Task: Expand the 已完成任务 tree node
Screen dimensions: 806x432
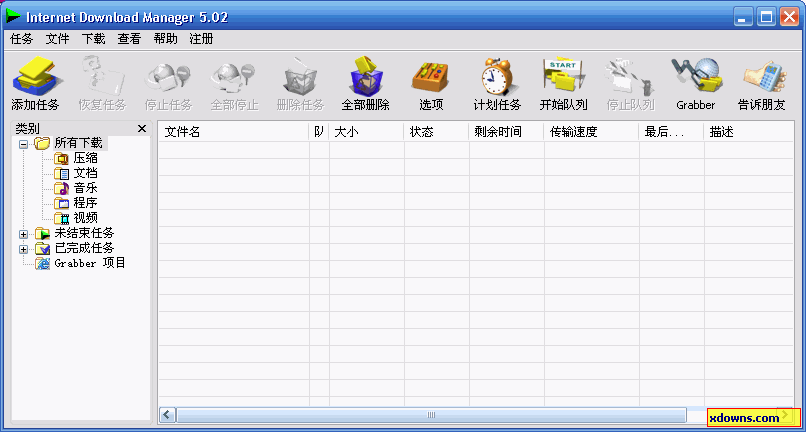Action: 23,249
